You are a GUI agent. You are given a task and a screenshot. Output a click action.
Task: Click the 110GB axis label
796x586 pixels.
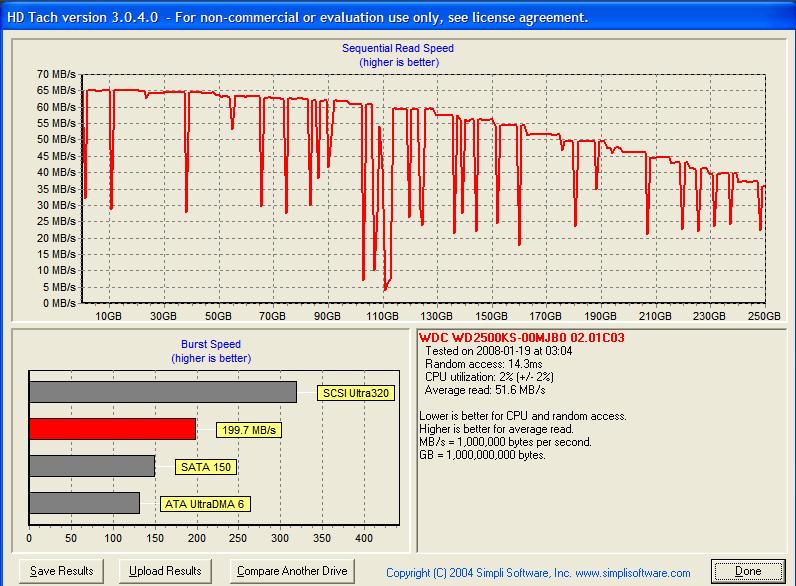(x=382, y=316)
